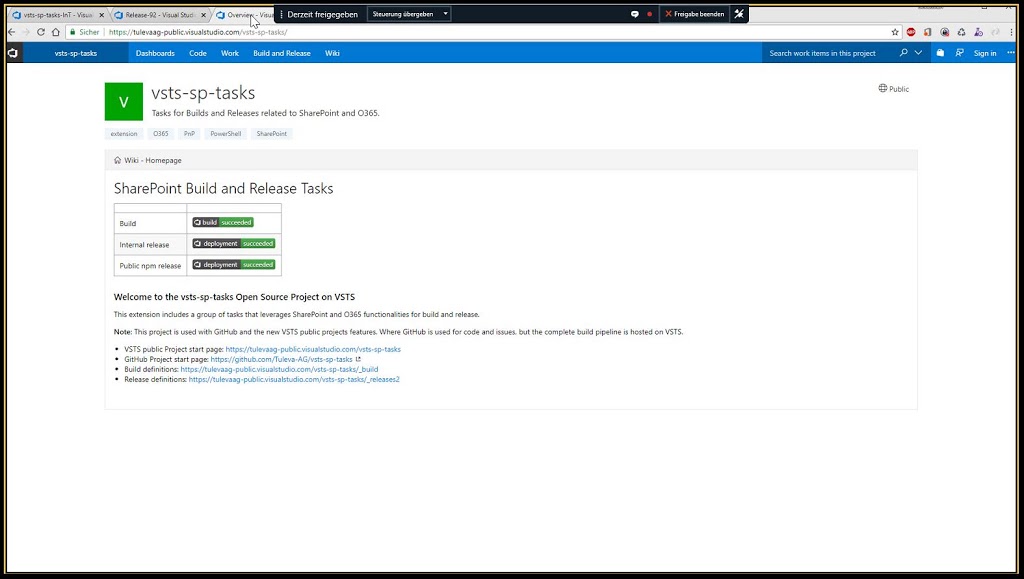The image size is (1024, 579).
Task: Close the Release-92 tab
Action: tap(204, 15)
